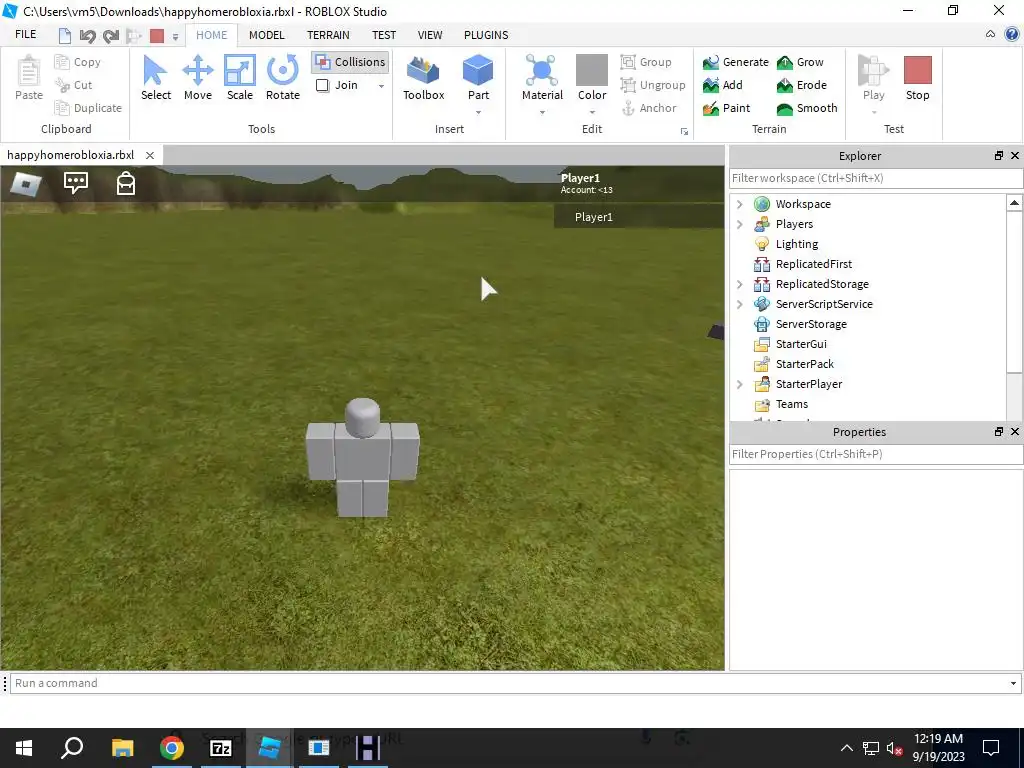1024x768 pixels.
Task: Select the Select tool in ribbon
Action: [x=155, y=78]
